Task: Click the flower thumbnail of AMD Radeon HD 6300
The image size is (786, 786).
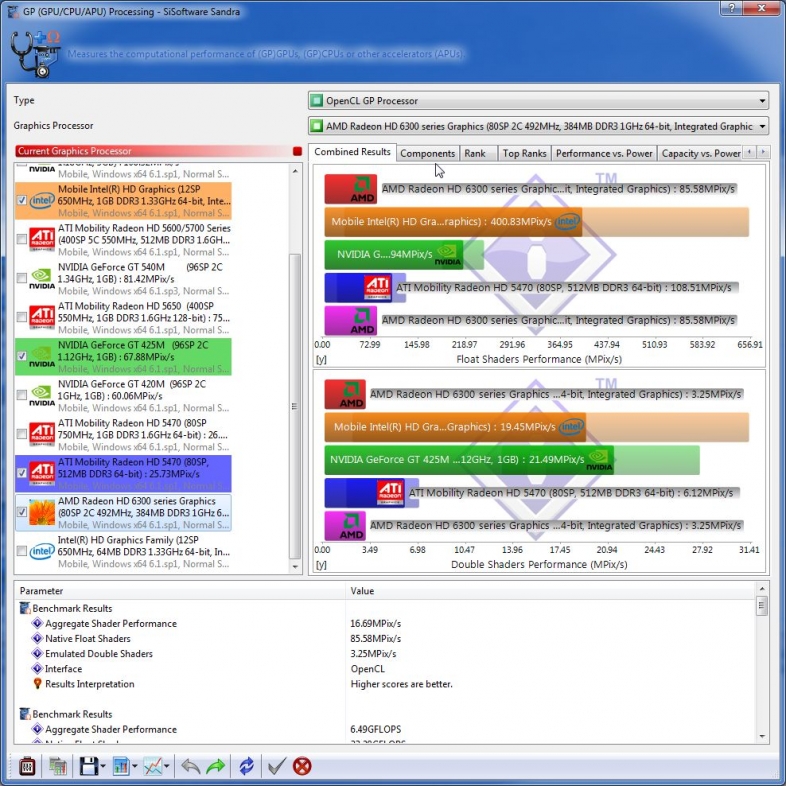Action: pyautogui.click(x=42, y=512)
